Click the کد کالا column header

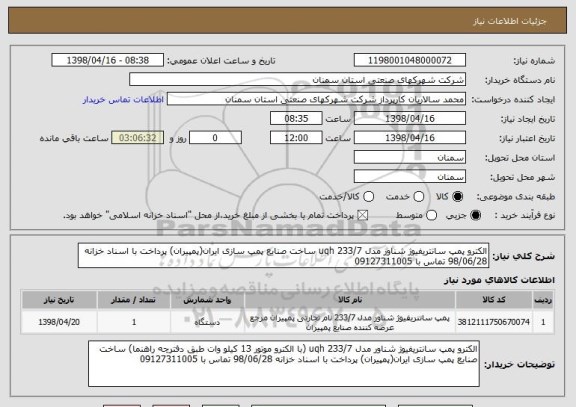[x=494, y=300]
